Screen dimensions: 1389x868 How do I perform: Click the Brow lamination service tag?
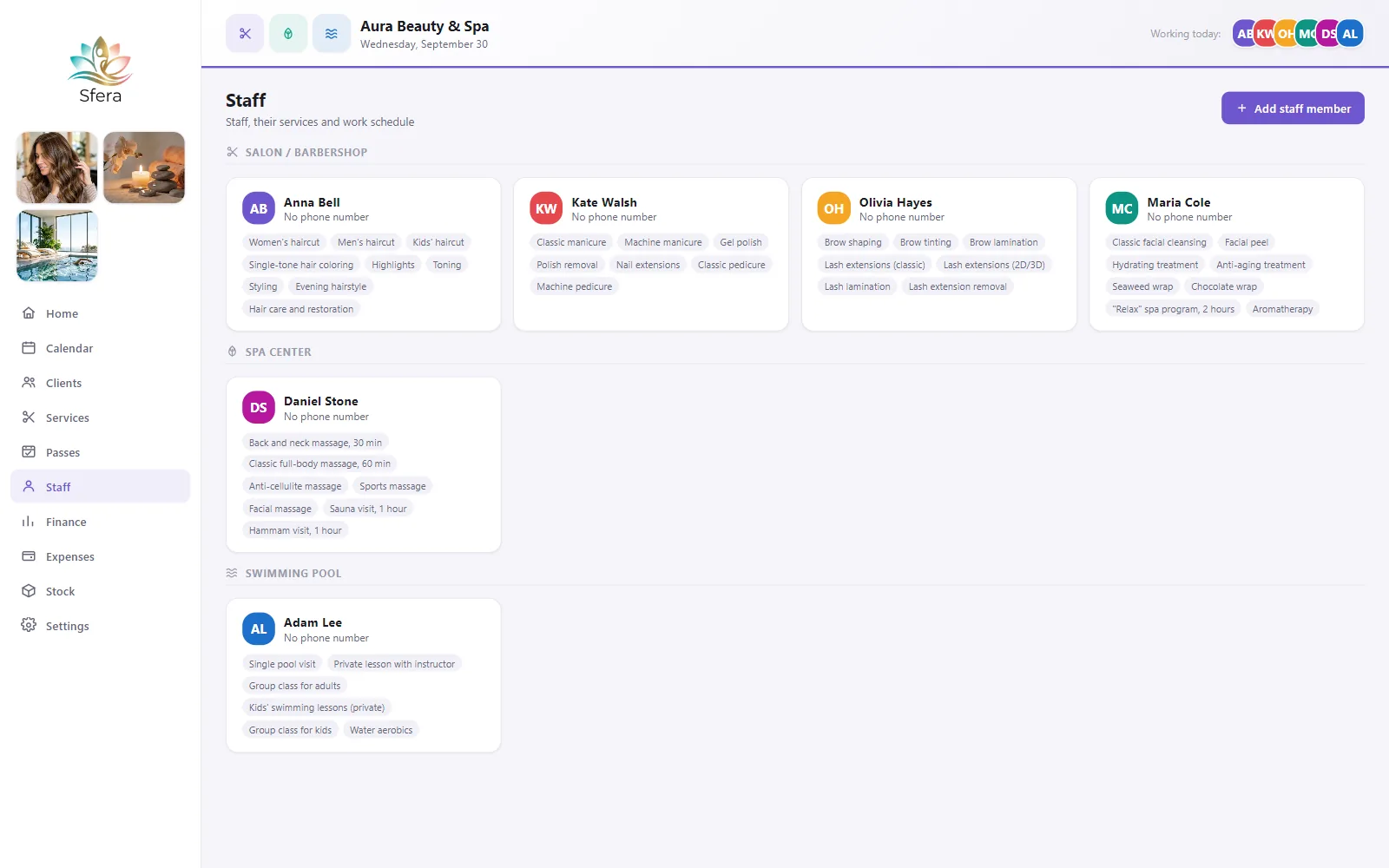(1004, 242)
